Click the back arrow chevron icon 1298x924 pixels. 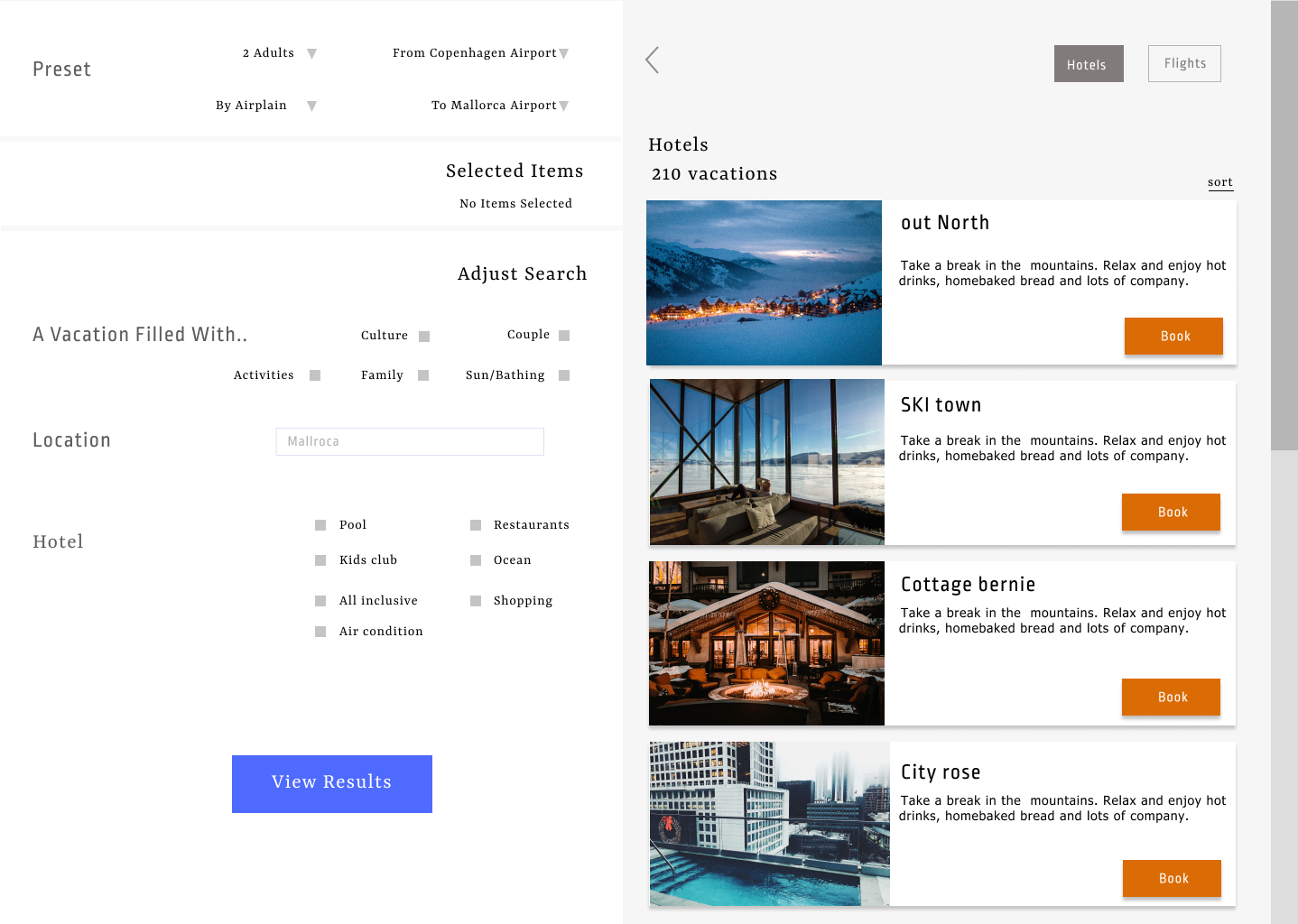[x=653, y=60]
